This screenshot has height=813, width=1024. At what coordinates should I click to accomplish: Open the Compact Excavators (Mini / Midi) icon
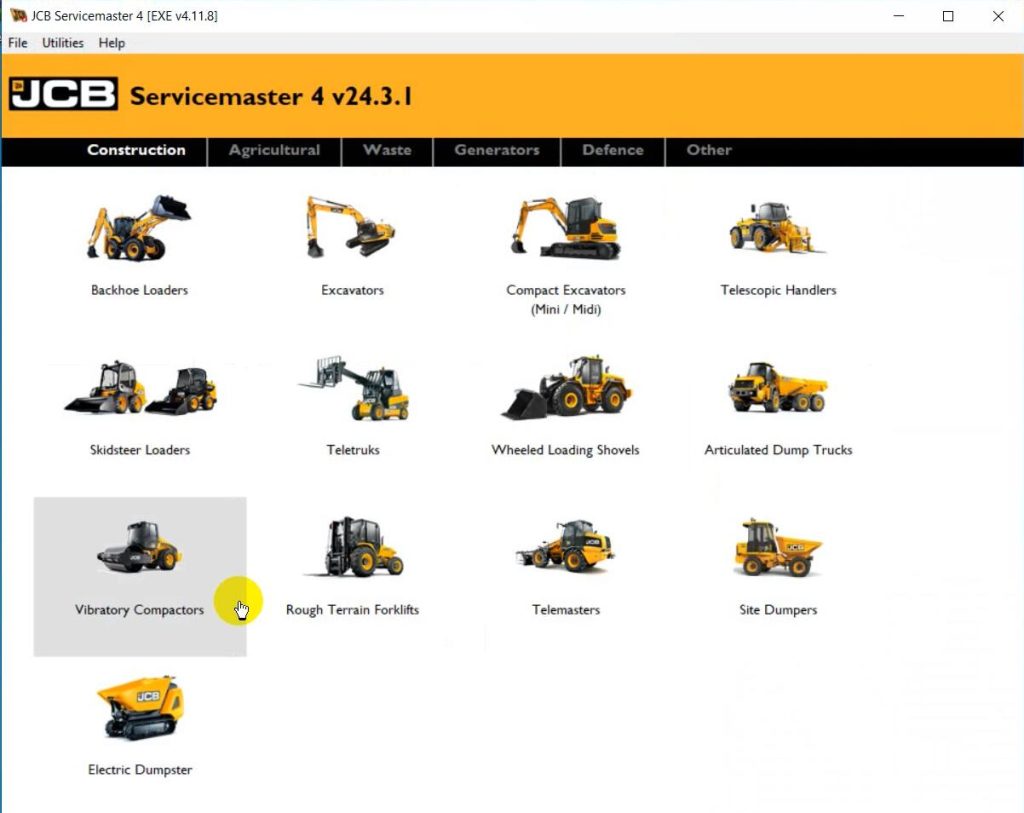566,228
